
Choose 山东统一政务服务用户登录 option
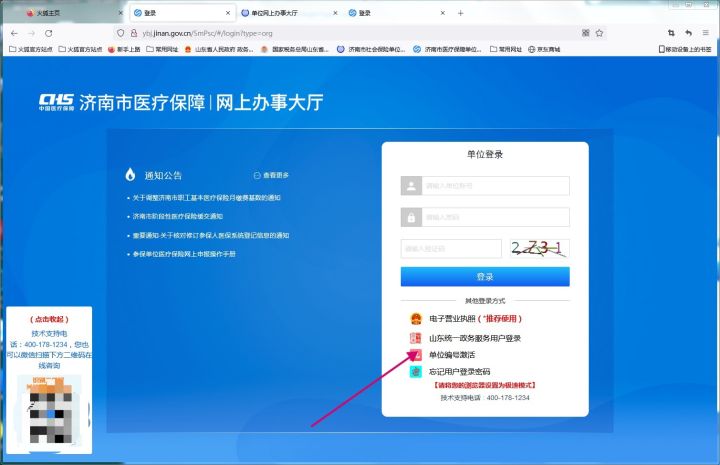click(475, 338)
